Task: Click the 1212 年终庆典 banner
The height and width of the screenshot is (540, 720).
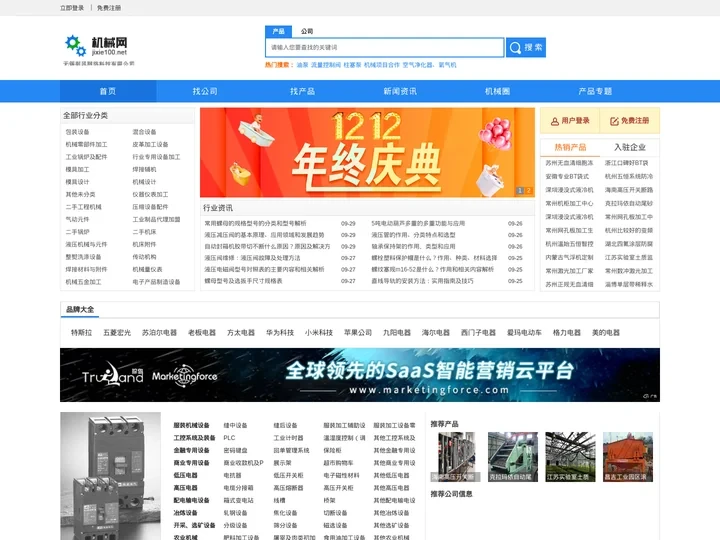Action: click(367, 152)
